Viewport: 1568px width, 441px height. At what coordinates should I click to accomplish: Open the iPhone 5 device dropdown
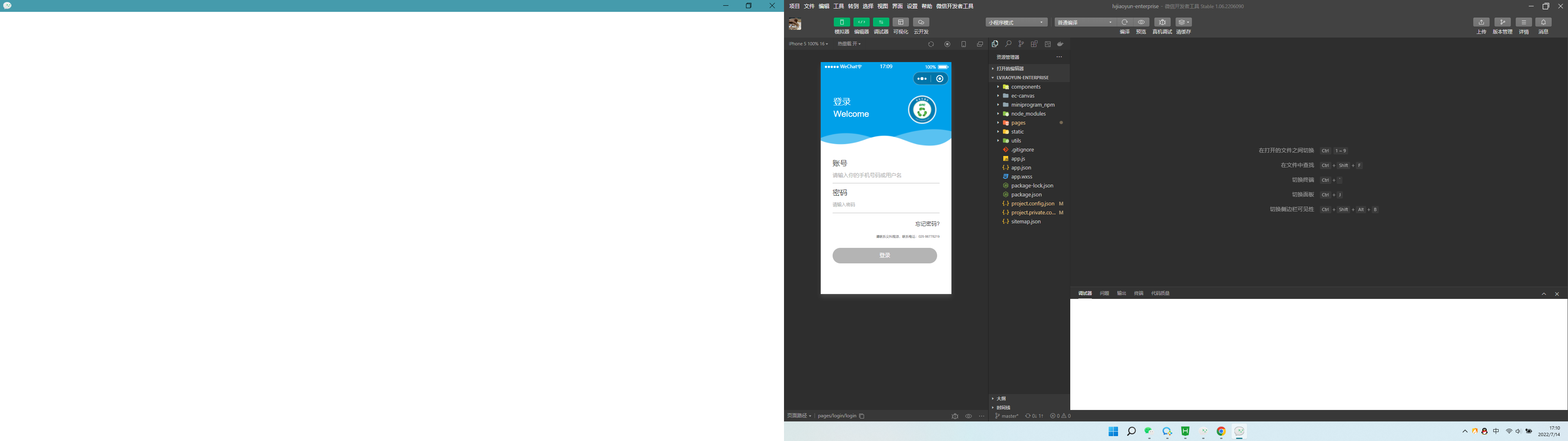tap(808, 44)
